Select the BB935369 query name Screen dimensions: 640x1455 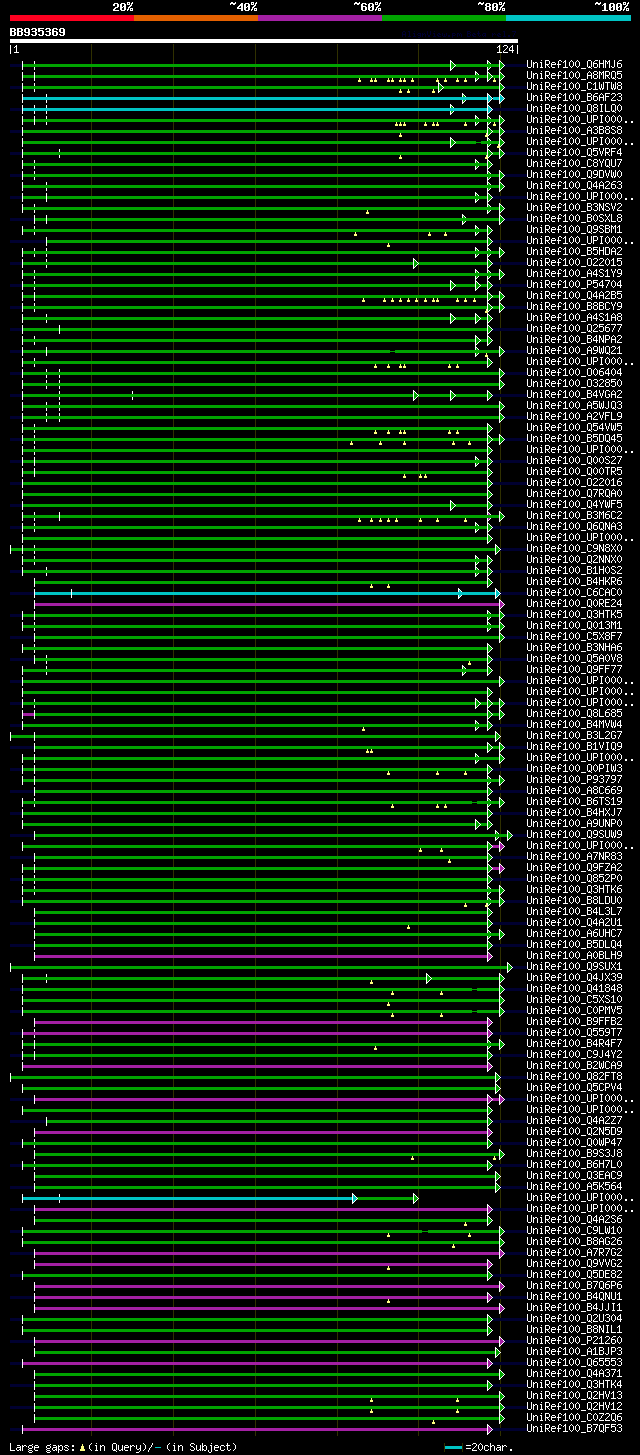38,32
